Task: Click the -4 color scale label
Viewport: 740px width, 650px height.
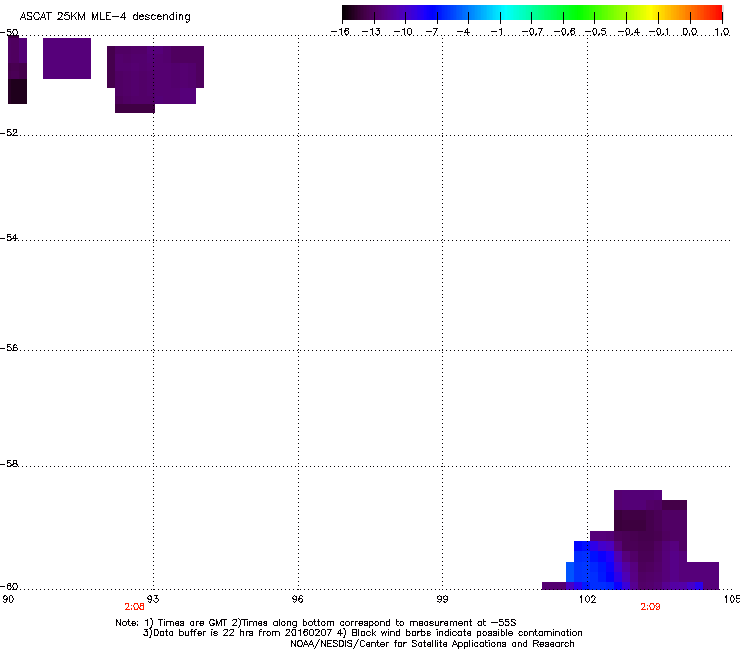Action: [x=463, y=32]
